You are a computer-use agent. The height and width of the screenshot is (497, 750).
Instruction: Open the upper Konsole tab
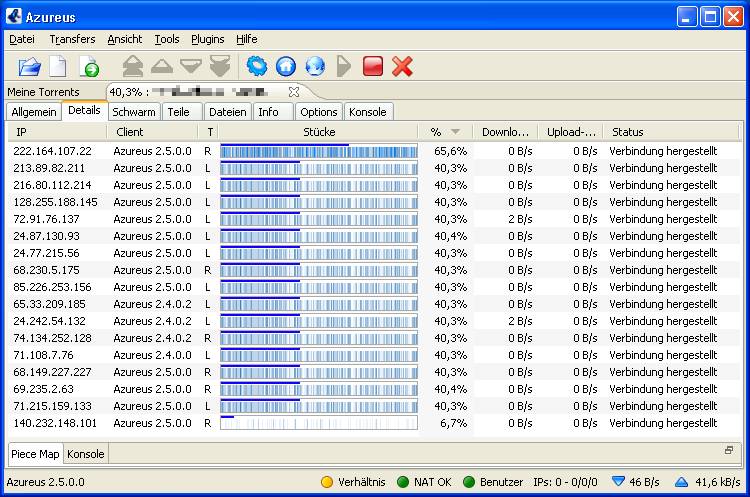pyautogui.click(x=368, y=112)
